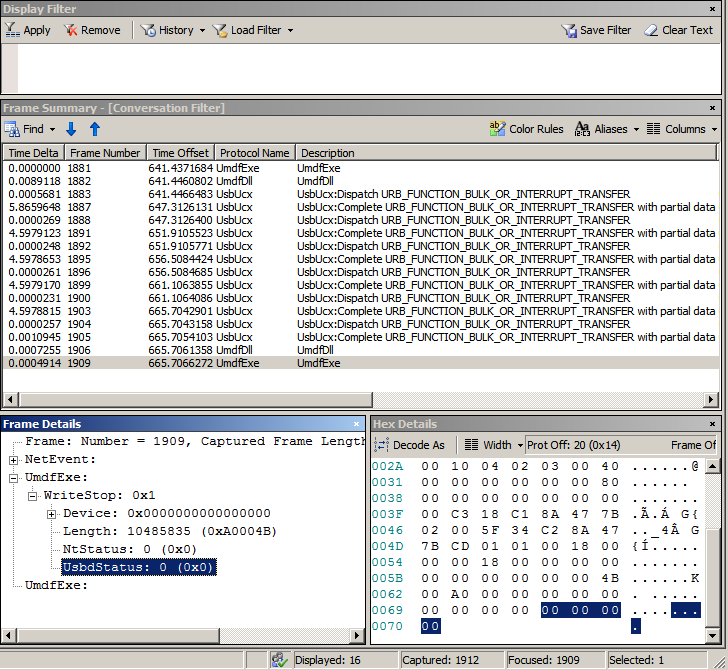728x670 pixels.
Task: Expand the NetEvent tree node
Action: click(14, 460)
